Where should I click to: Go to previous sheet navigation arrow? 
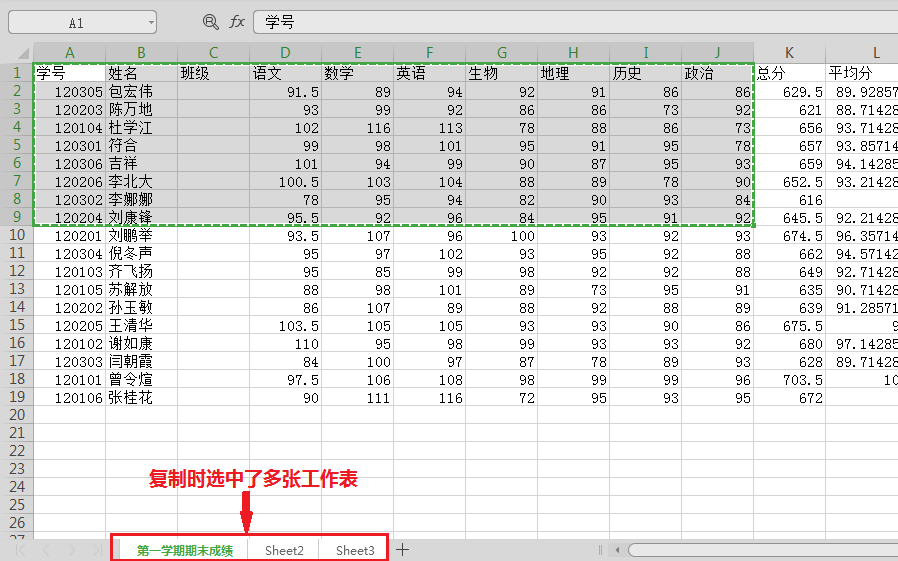46,551
